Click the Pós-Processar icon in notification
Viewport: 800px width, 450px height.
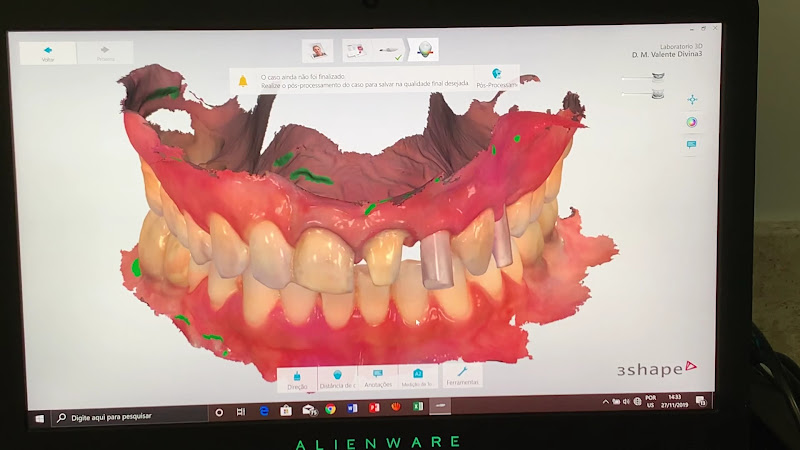[x=495, y=76]
